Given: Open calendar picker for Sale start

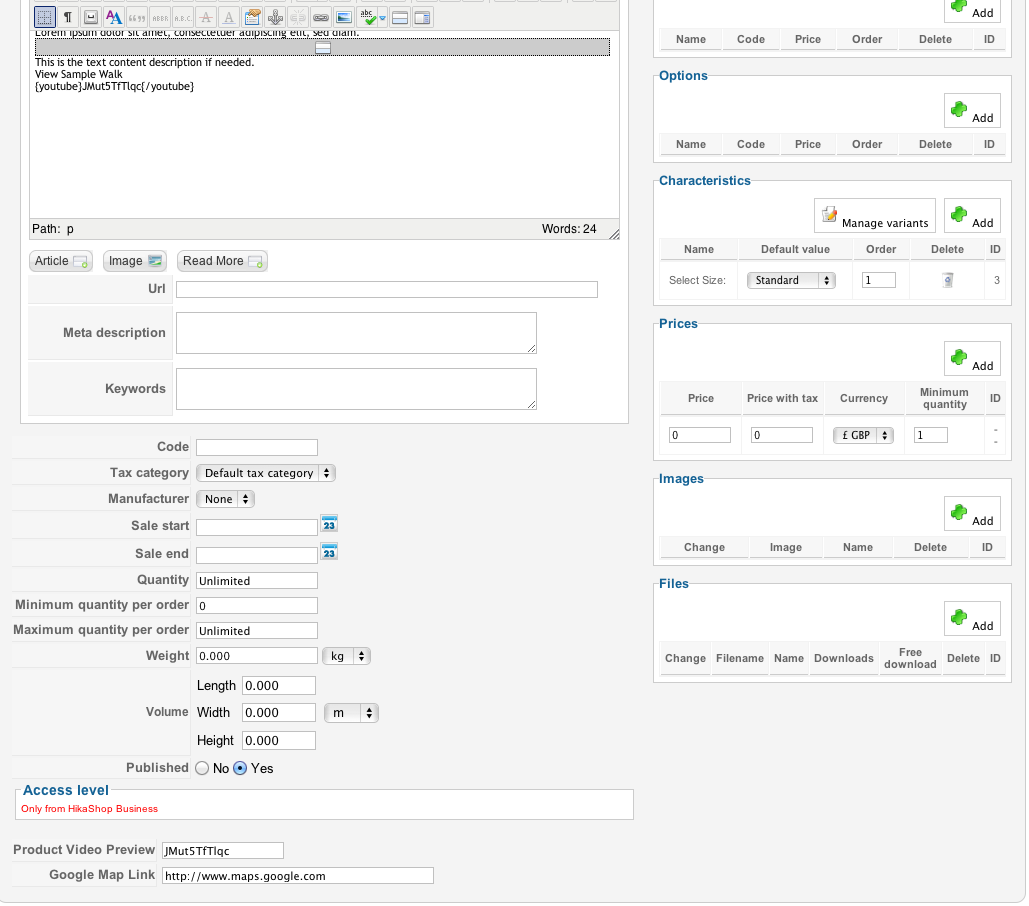Looking at the screenshot, I should click(329, 525).
